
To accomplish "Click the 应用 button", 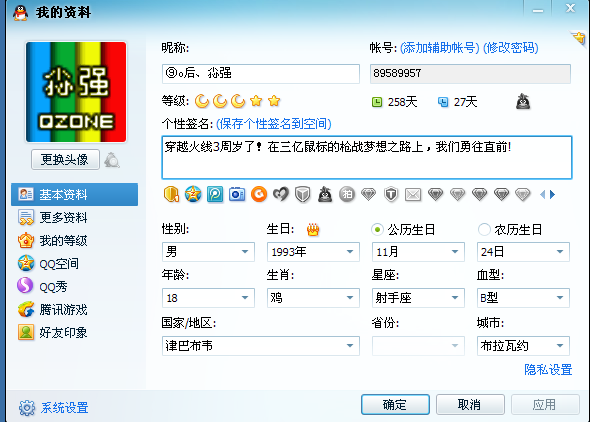I will 545,405.
